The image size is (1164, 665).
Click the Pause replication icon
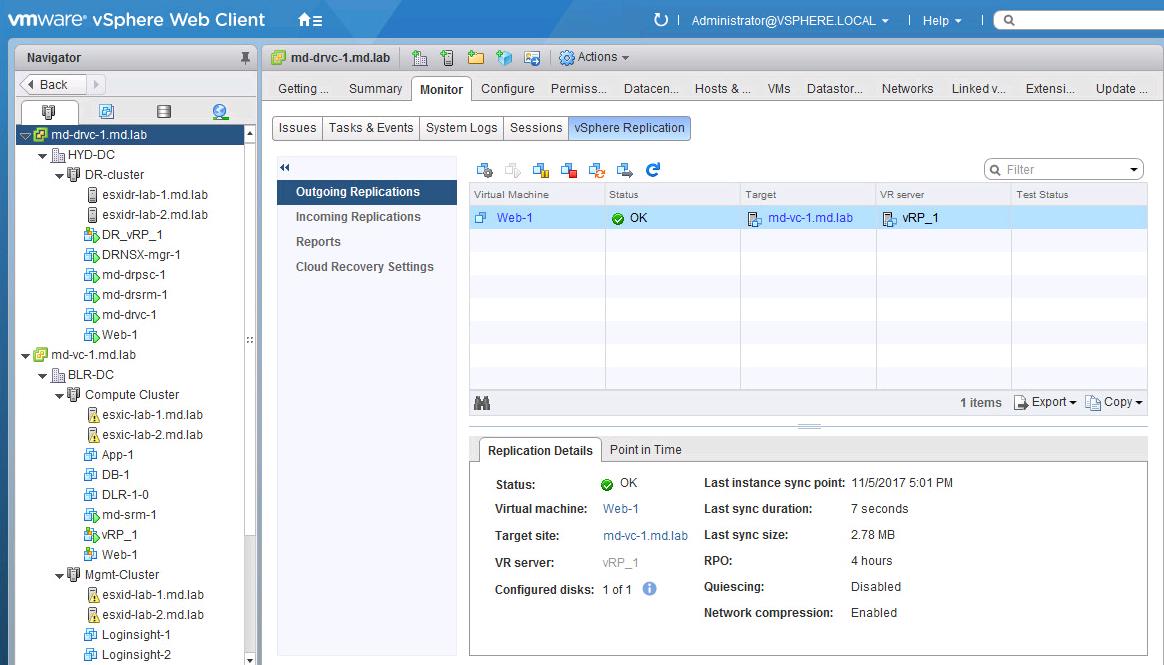coord(541,170)
